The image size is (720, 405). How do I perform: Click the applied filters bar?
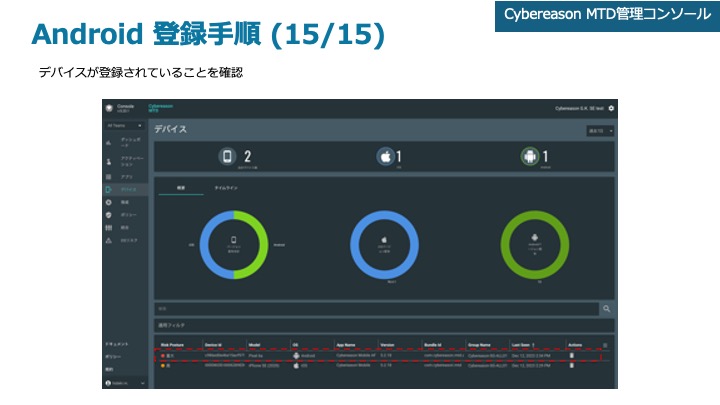coord(384,325)
